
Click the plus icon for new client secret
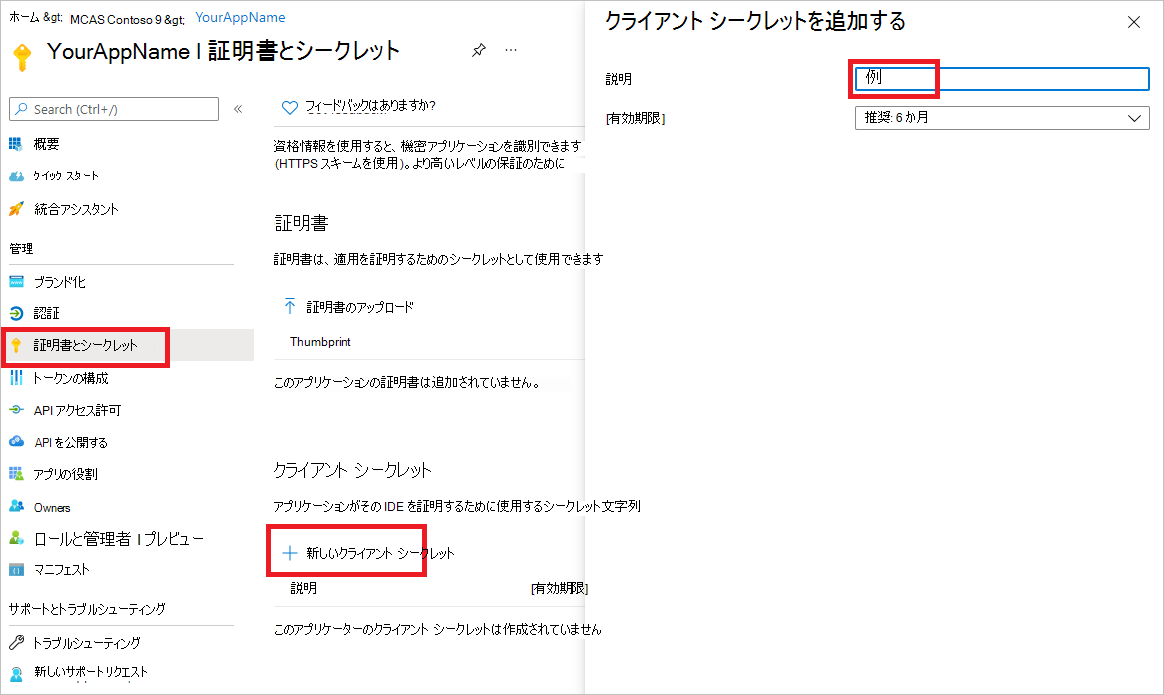(x=290, y=553)
